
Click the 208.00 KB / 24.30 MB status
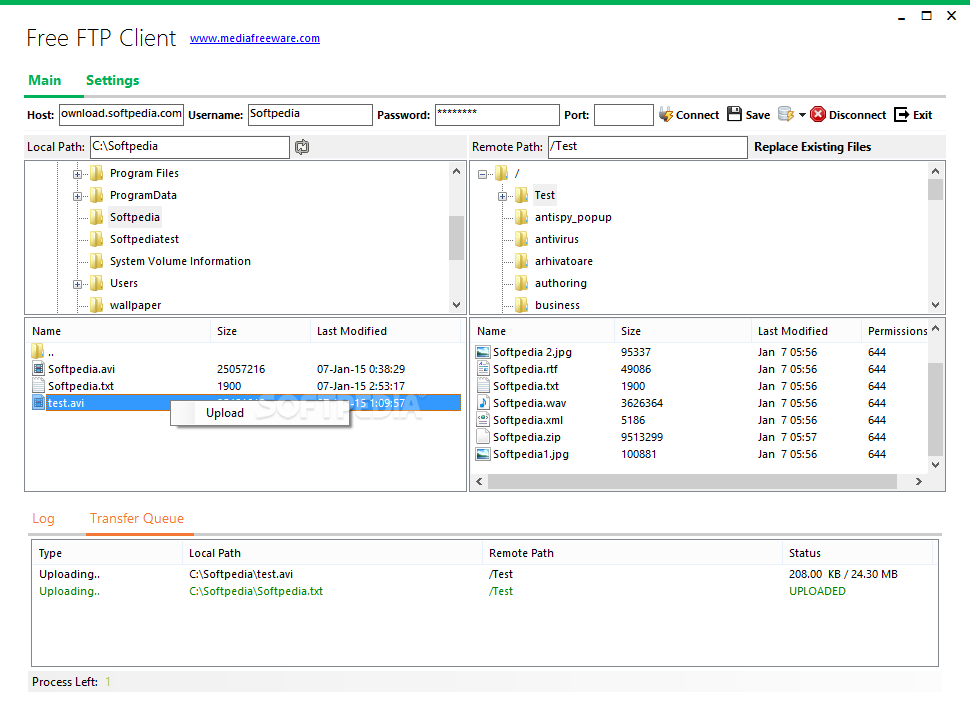(x=843, y=575)
